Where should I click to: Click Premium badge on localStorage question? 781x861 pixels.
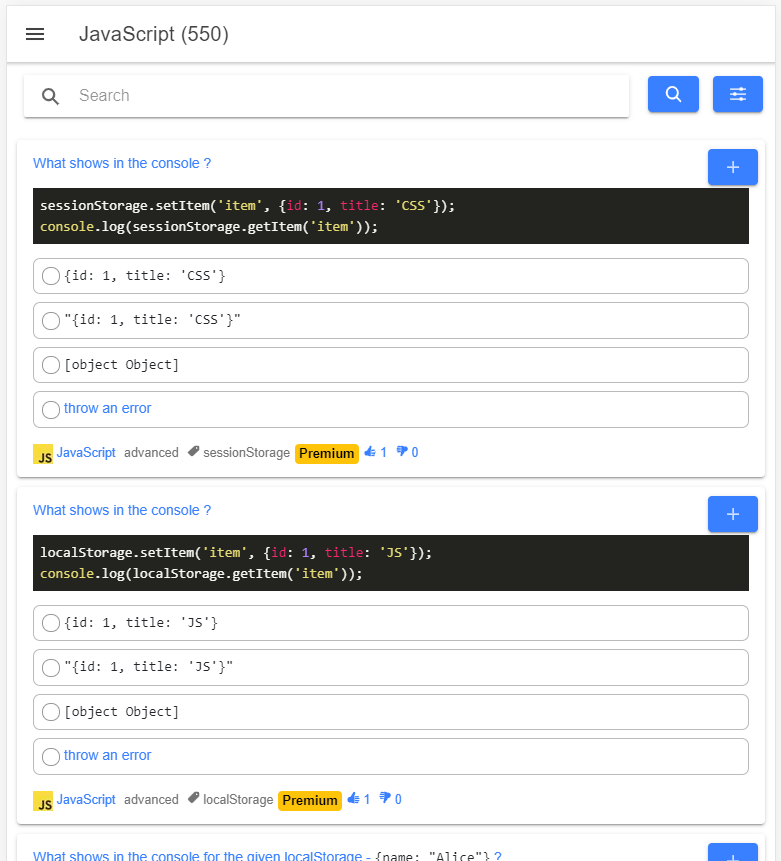pyautogui.click(x=310, y=801)
